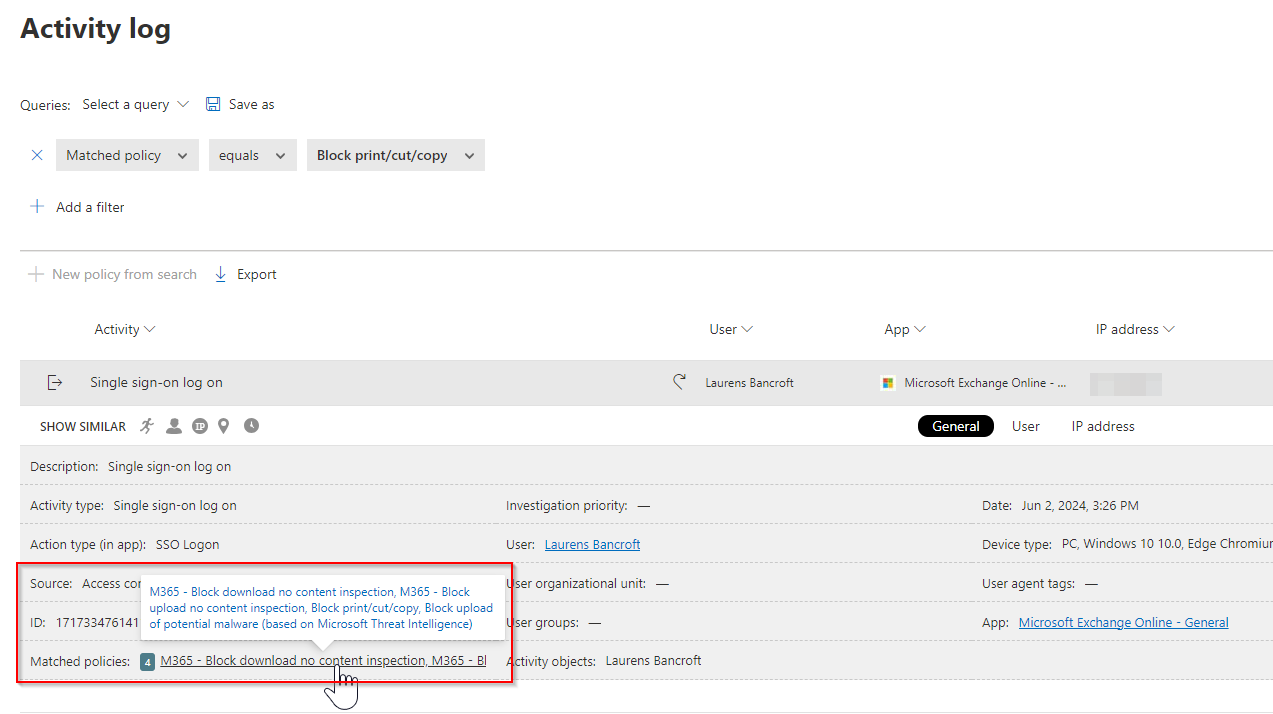The width and height of the screenshot is (1273, 714).
Task: Click the plus icon beside Add a filter
Action: [37, 207]
